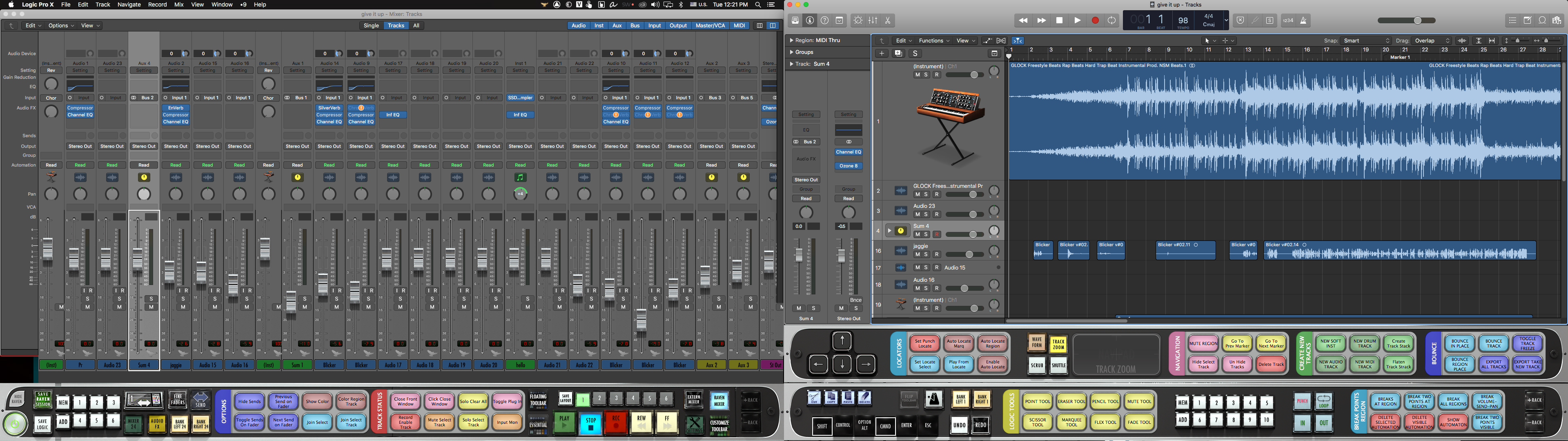Screen dimensions: 1568x441
Task: Solo the Audio 23 track
Action: pos(927,214)
